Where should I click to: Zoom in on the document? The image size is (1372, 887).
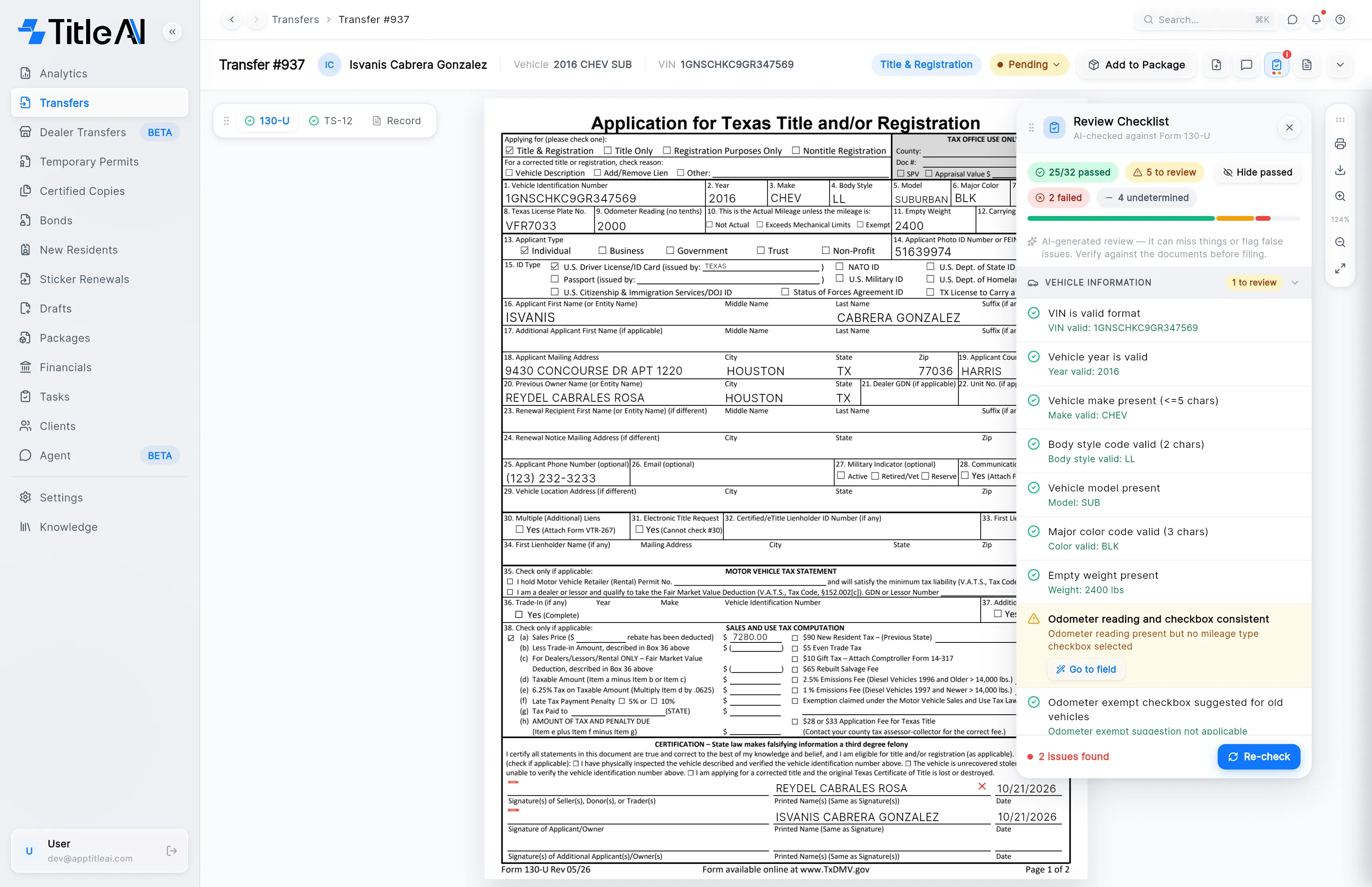[x=1340, y=197]
